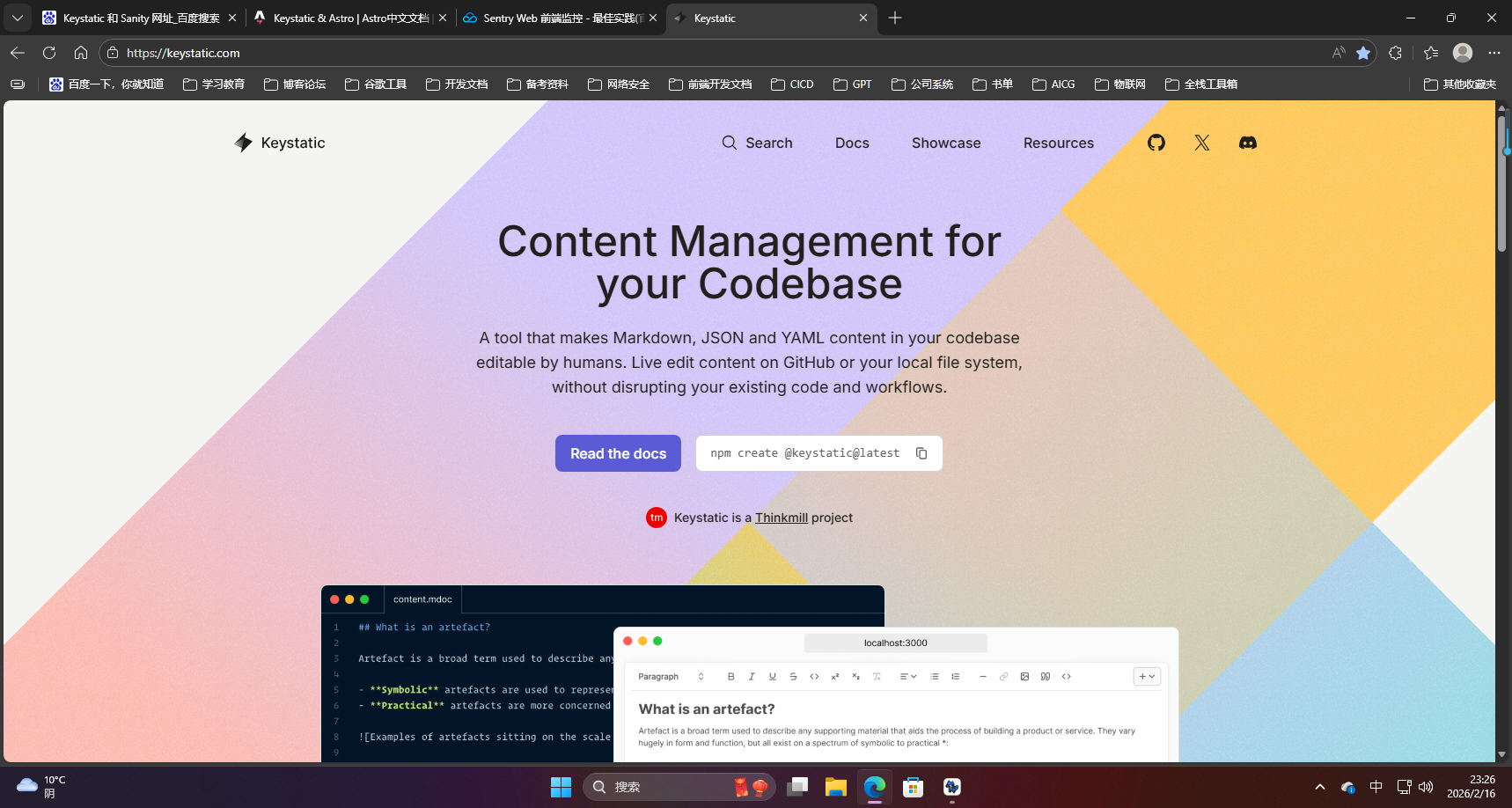The width and height of the screenshot is (1512, 808).
Task: Open File Explorer from the taskbar
Action: coord(835,787)
